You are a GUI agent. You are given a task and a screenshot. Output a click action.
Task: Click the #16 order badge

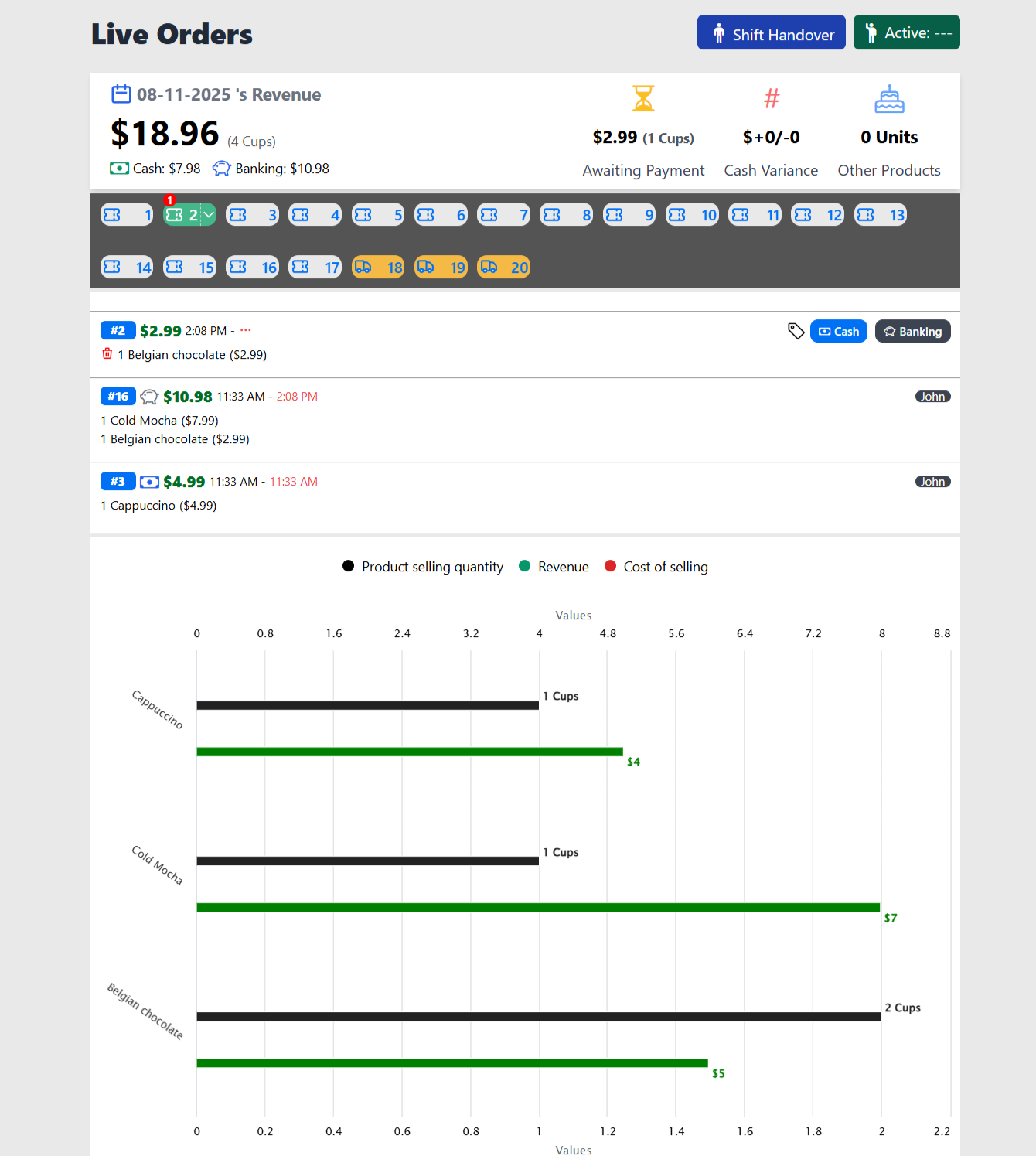tap(118, 397)
